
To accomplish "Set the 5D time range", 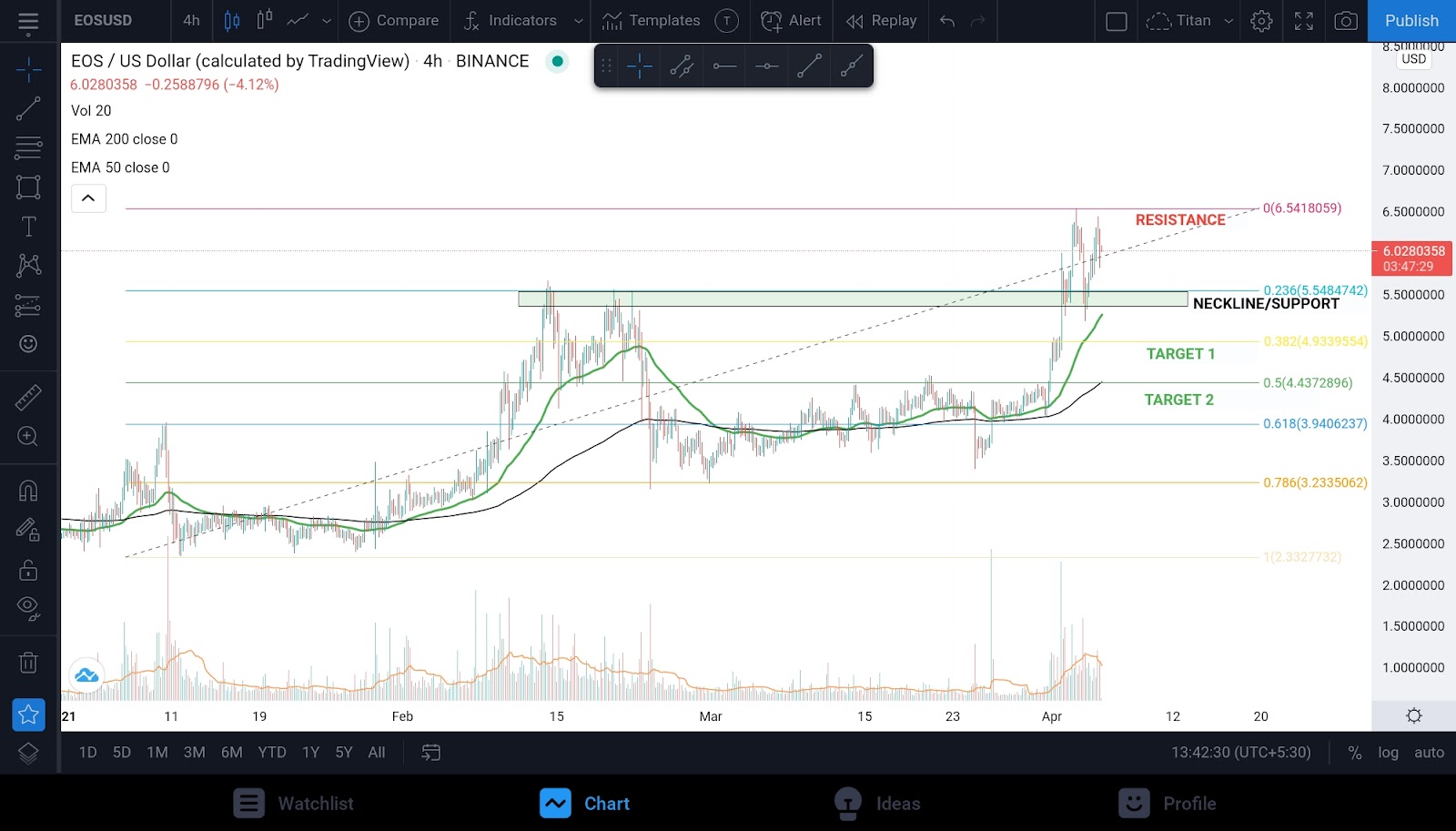I will [x=122, y=753].
